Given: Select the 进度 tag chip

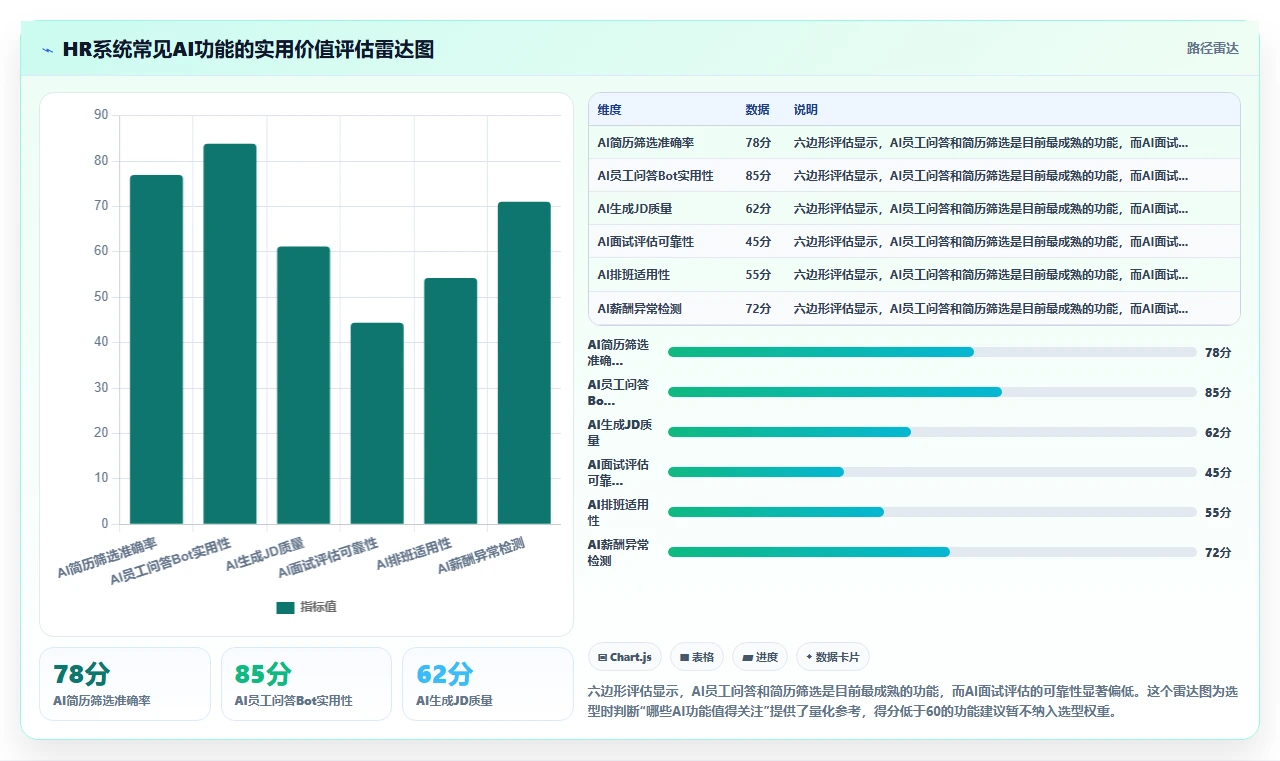Looking at the screenshot, I should pyautogui.click(x=760, y=657).
